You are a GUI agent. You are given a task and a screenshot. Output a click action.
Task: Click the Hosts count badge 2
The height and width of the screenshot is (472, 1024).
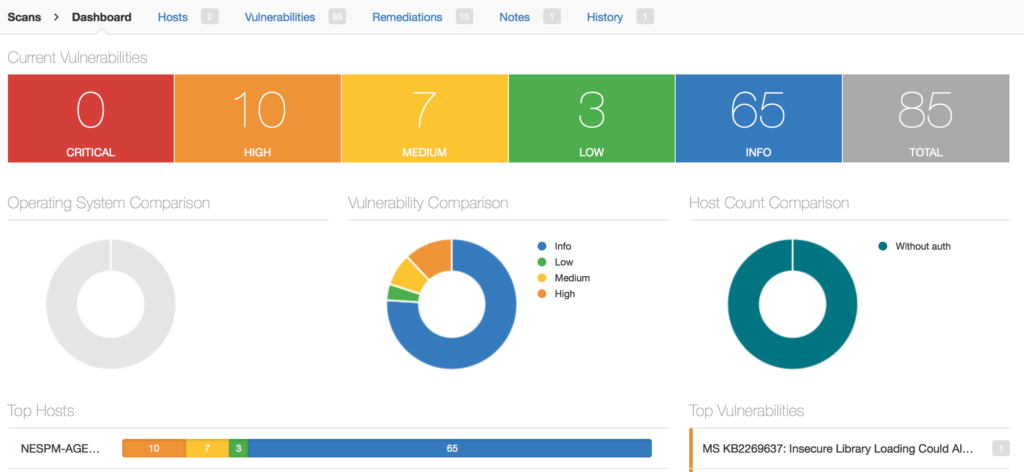click(x=210, y=17)
